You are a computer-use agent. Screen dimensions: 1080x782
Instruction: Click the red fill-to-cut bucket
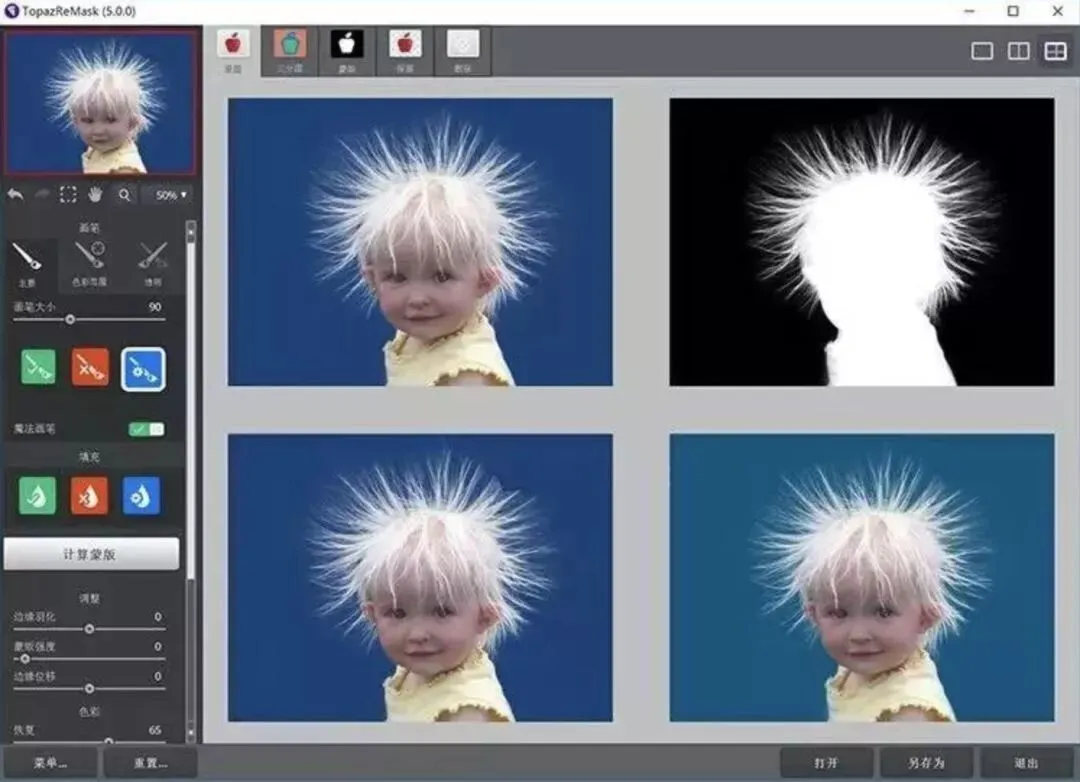click(x=90, y=496)
